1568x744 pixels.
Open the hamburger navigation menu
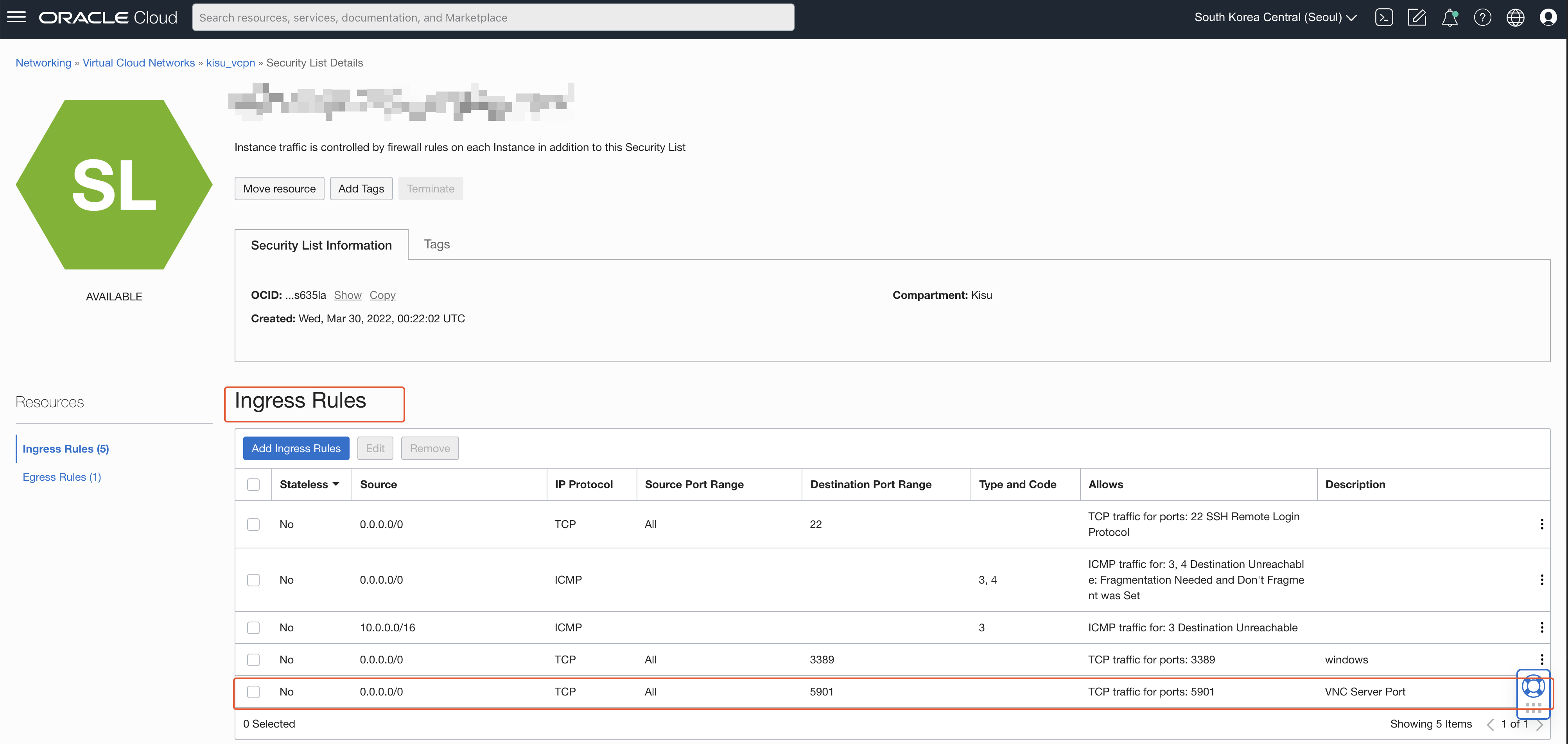[16, 17]
